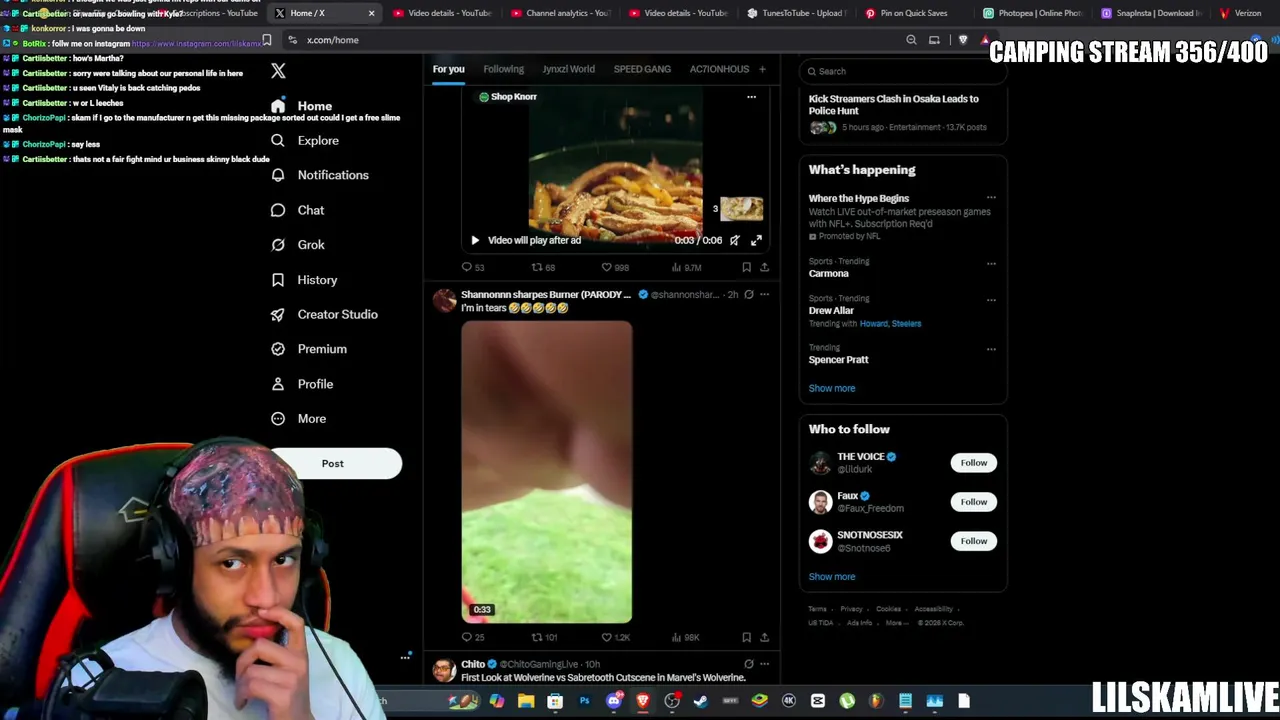View analytics of the I'm in tears post

(x=686, y=637)
